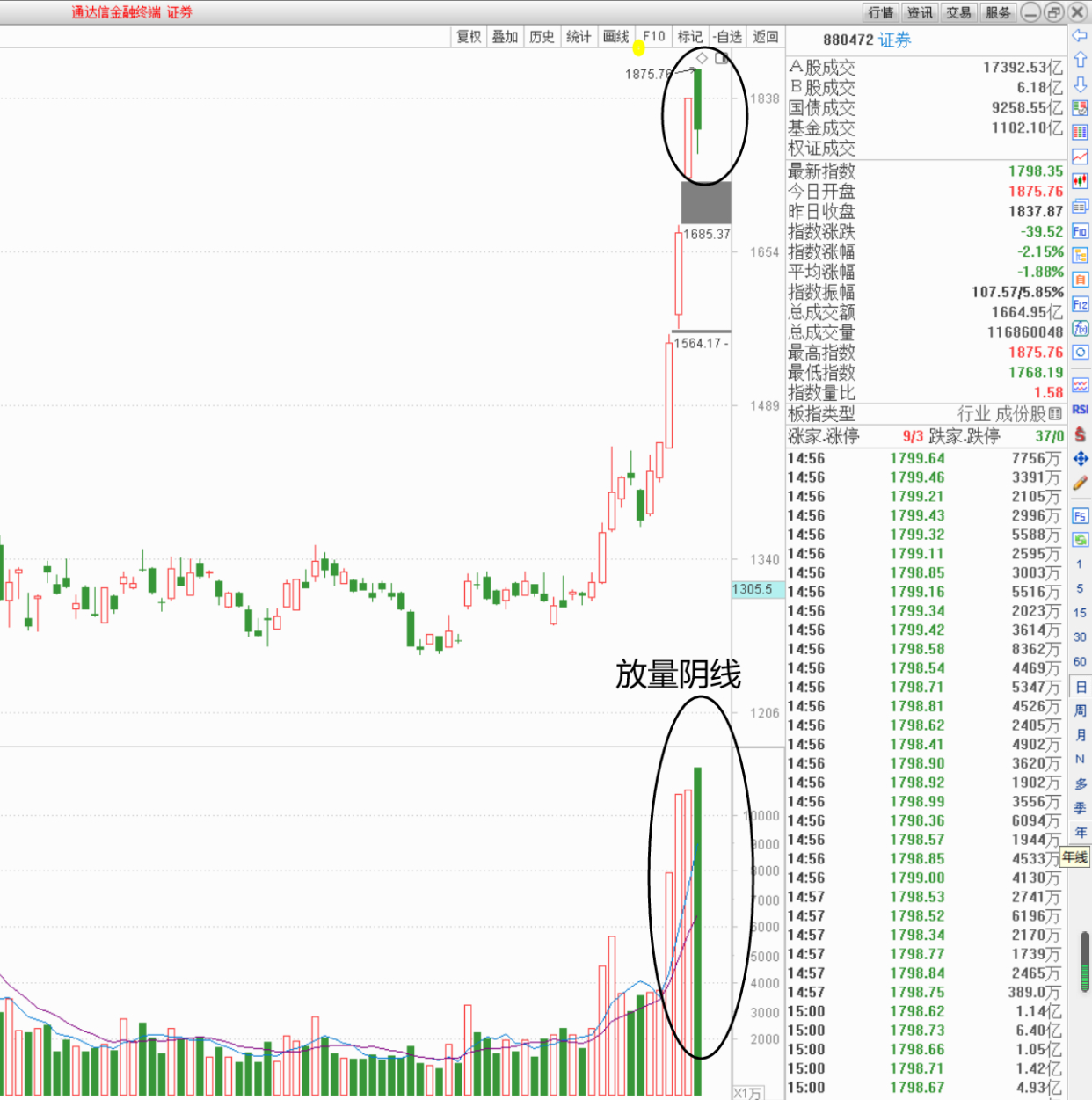Click the wavy-lines indicator icon
Screen dimensions: 1092x1100
coord(1080,385)
